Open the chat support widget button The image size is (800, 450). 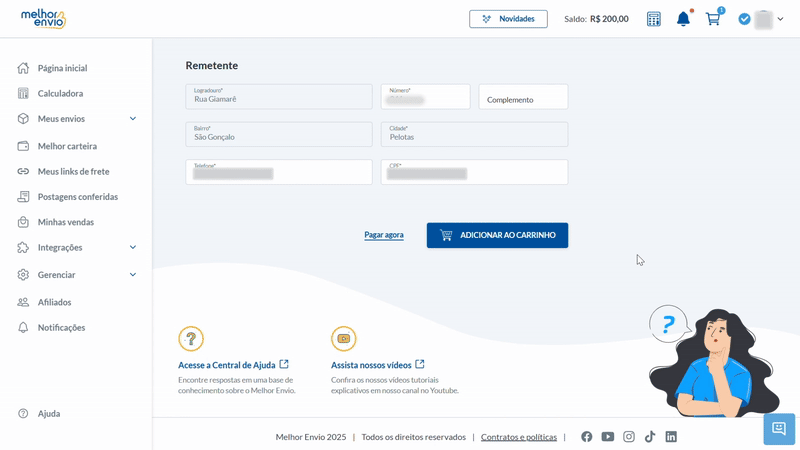779,429
